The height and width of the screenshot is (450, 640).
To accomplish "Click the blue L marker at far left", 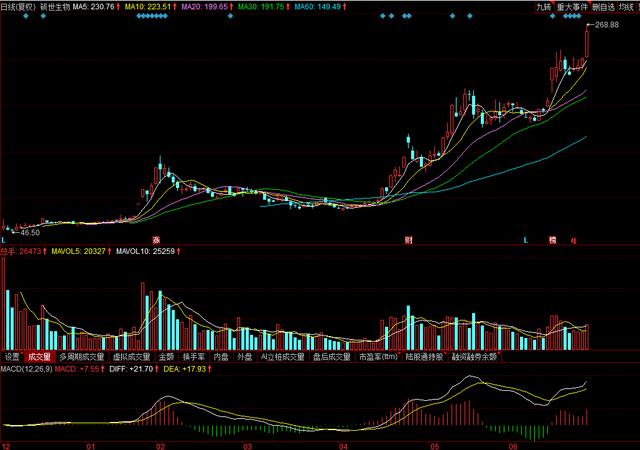I will pyautogui.click(x=4, y=241).
